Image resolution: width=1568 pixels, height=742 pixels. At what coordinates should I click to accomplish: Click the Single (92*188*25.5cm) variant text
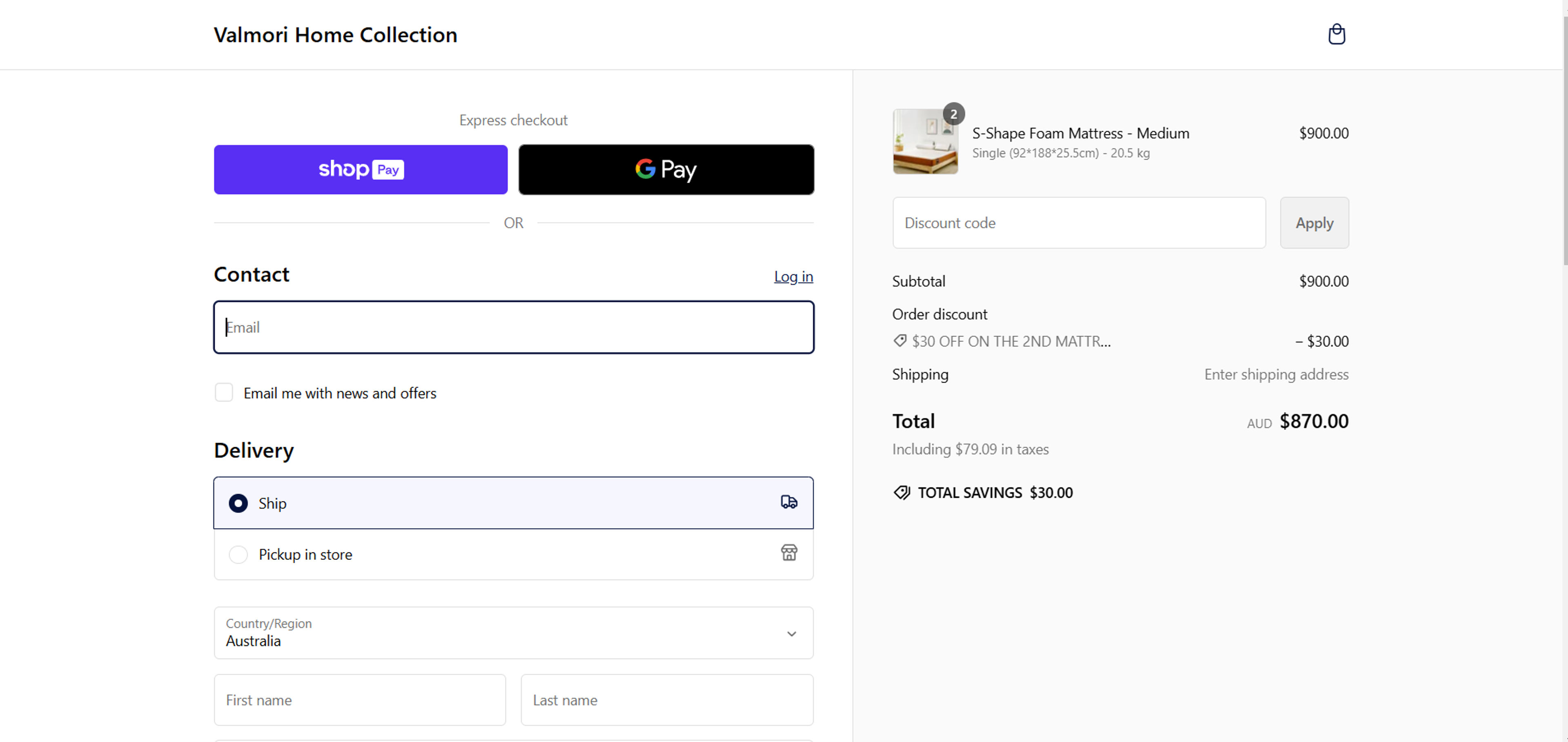point(1060,153)
